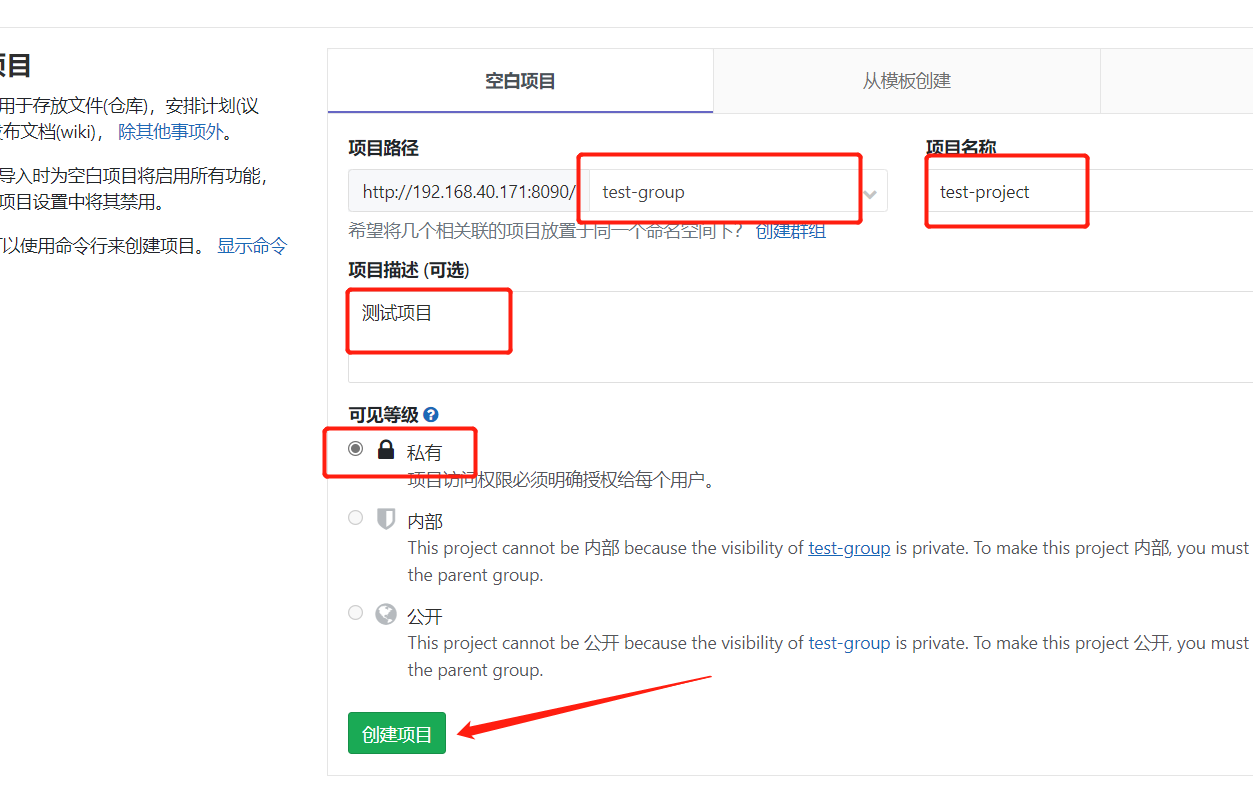Switch to the 从模板创建 tab

(906, 81)
